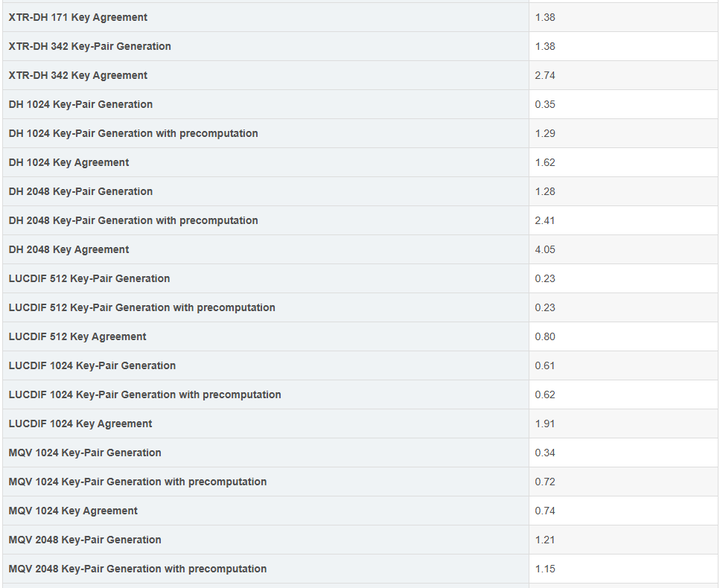The height and width of the screenshot is (588, 720).
Task: Select DH 1024 Key-Pair Generation with precomputation
Action: pyautogui.click(x=133, y=133)
